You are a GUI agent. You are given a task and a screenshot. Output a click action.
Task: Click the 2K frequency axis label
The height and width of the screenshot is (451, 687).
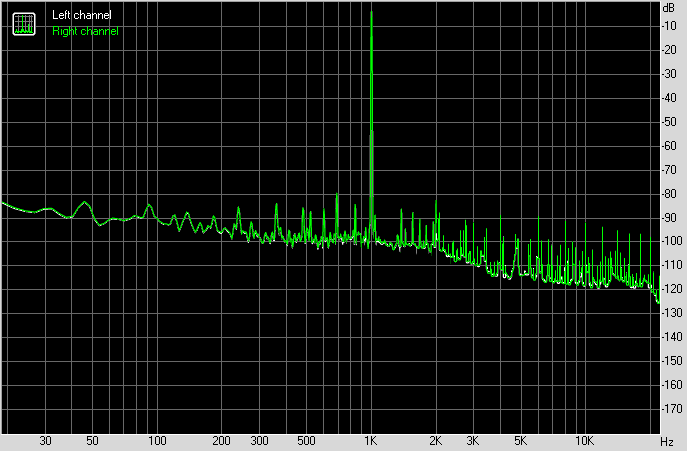(435, 441)
